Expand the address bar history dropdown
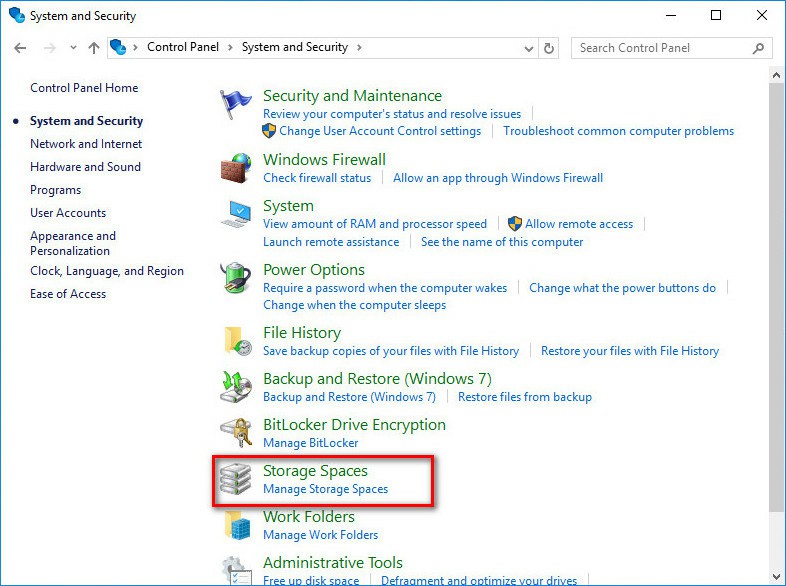The width and height of the screenshot is (786, 586). (x=528, y=49)
